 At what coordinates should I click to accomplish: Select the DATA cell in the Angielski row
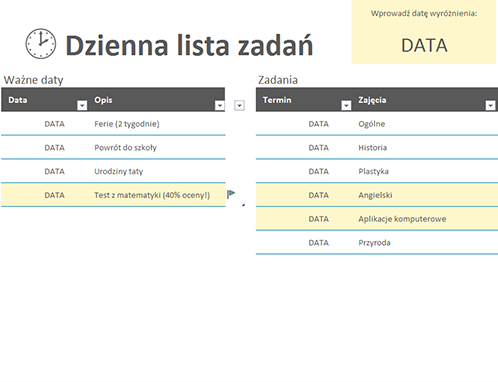[319, 195]
